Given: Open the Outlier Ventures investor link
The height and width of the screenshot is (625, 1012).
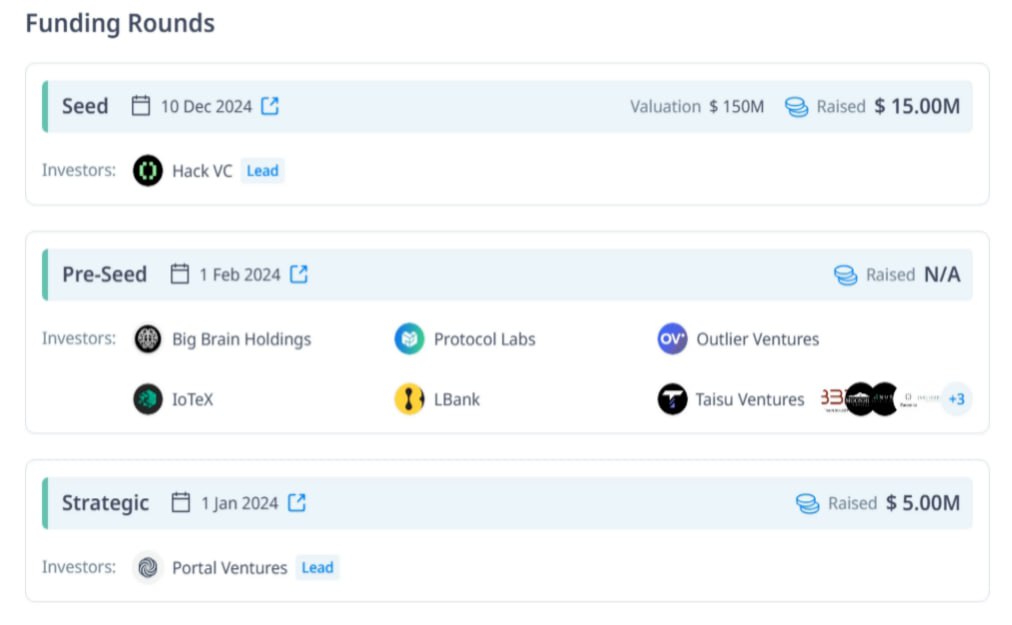Looking at the screenshot, I should pos(758,340).
